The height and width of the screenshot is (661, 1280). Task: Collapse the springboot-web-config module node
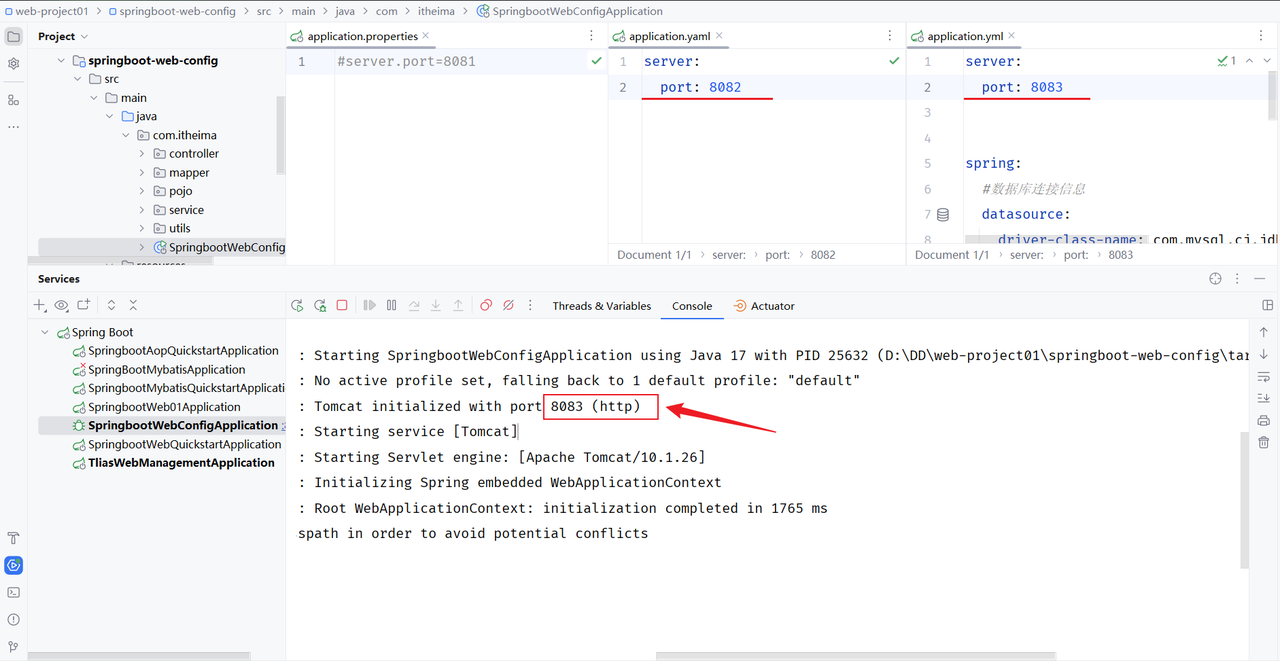click(x=61, y=60)
